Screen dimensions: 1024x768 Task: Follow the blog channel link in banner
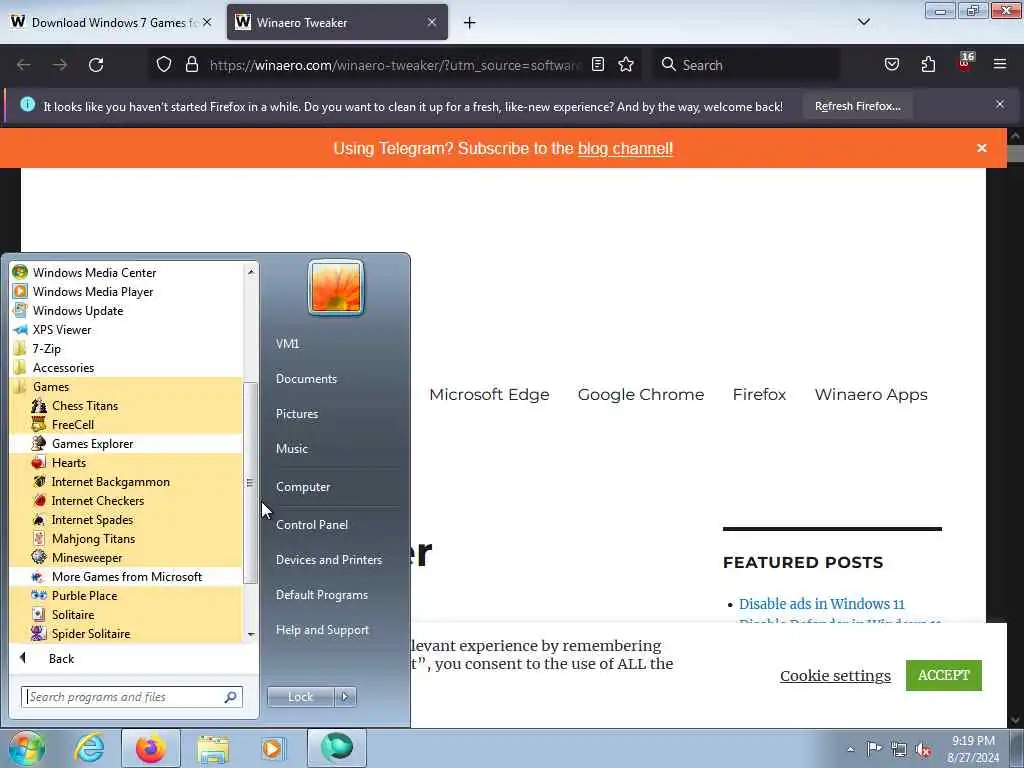pyautogui.click(x=625, y=148)
